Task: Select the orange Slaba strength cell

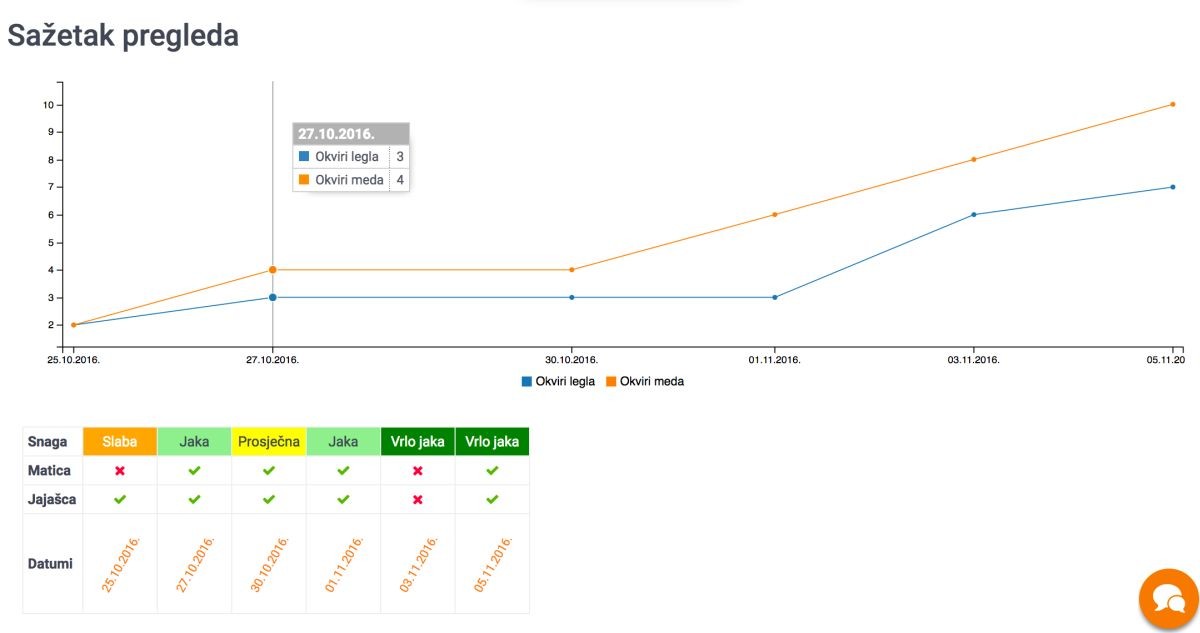Action: [x=120, y=442]
